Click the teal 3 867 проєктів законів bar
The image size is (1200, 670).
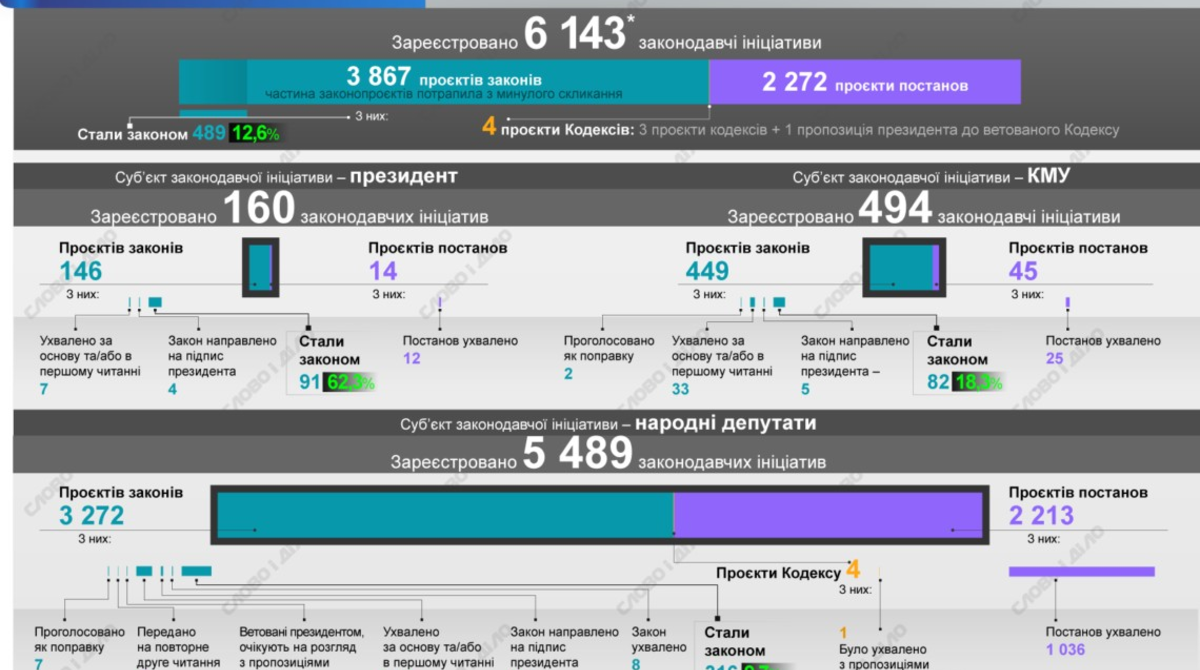click(444, 81)
